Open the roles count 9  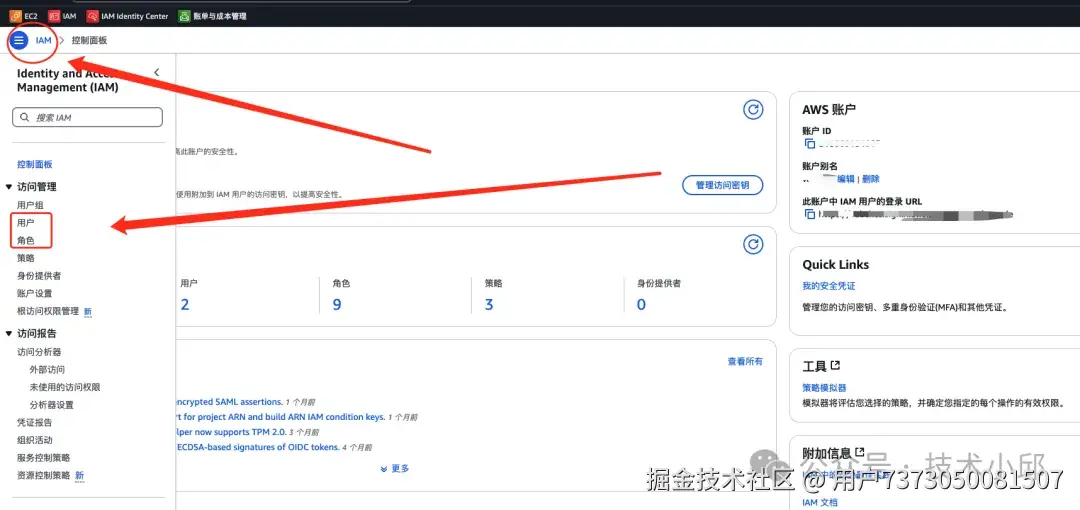click(x=337, y=304)
